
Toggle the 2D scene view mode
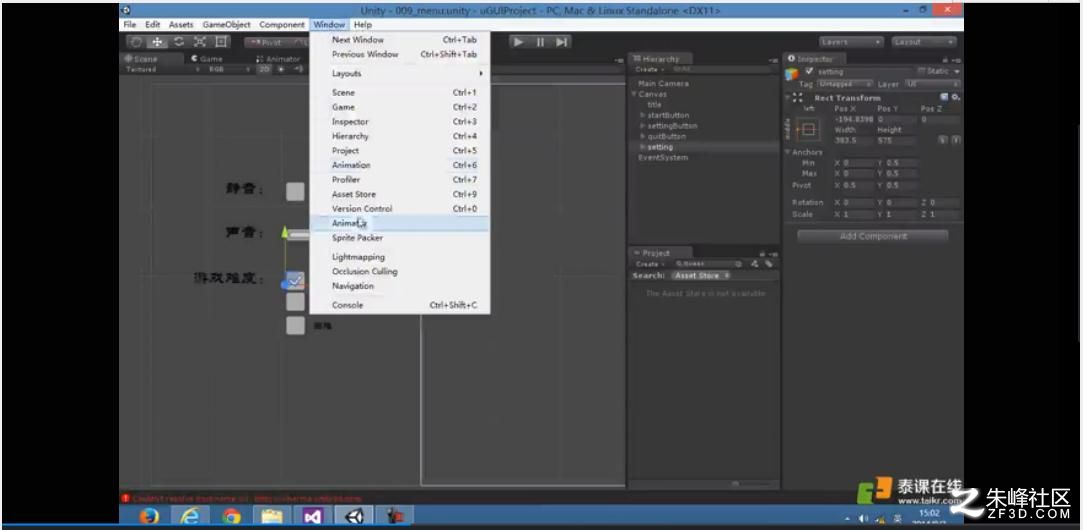coord(264,69)
